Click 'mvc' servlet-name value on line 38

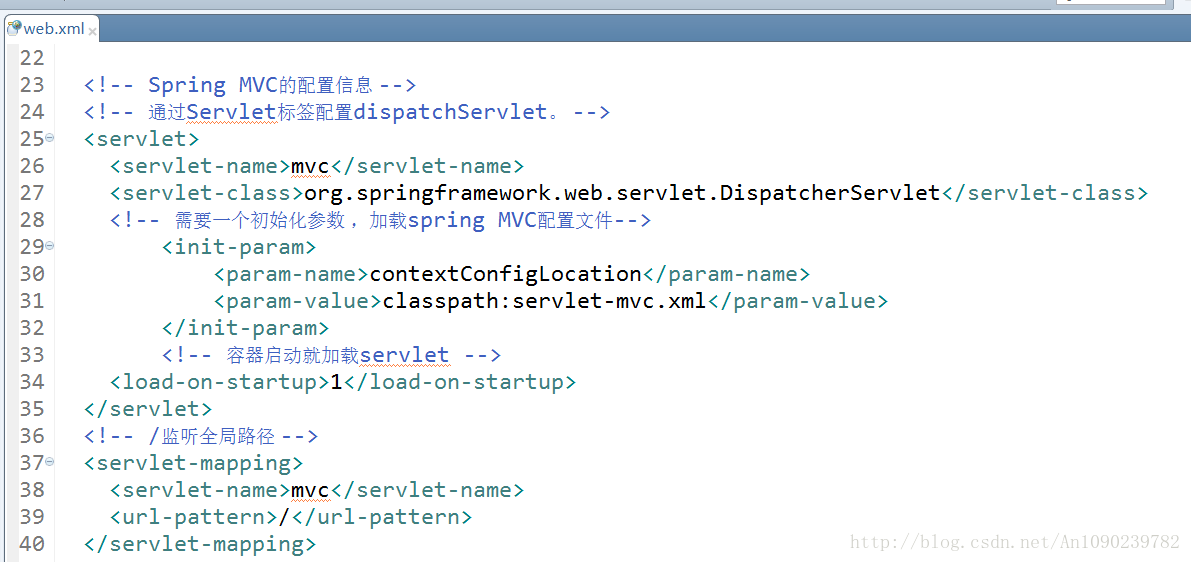click(311, 490)
